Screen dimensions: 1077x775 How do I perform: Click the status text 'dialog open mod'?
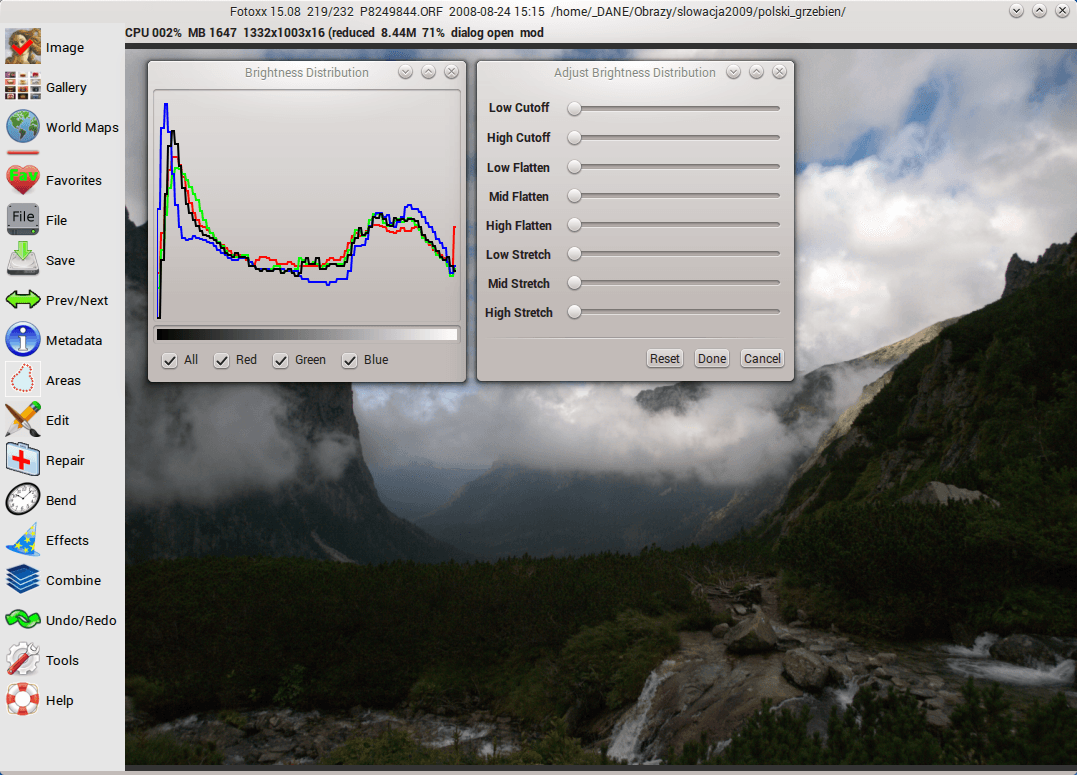497,33
